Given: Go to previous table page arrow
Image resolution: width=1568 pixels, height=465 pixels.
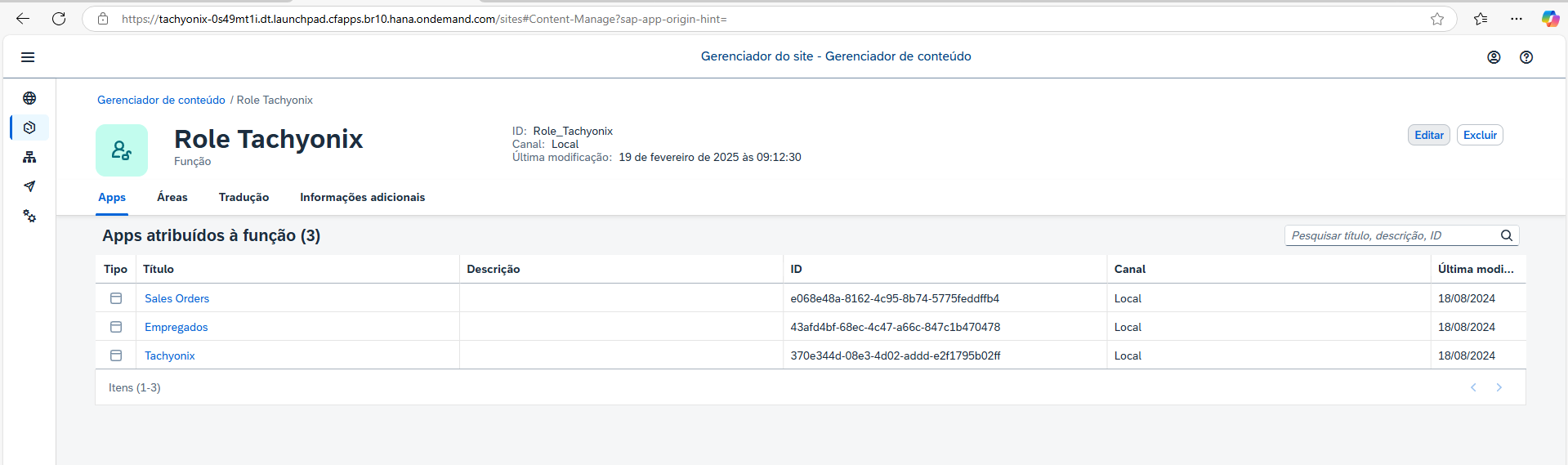Looking at the screenshot, I should (1473, 387).
